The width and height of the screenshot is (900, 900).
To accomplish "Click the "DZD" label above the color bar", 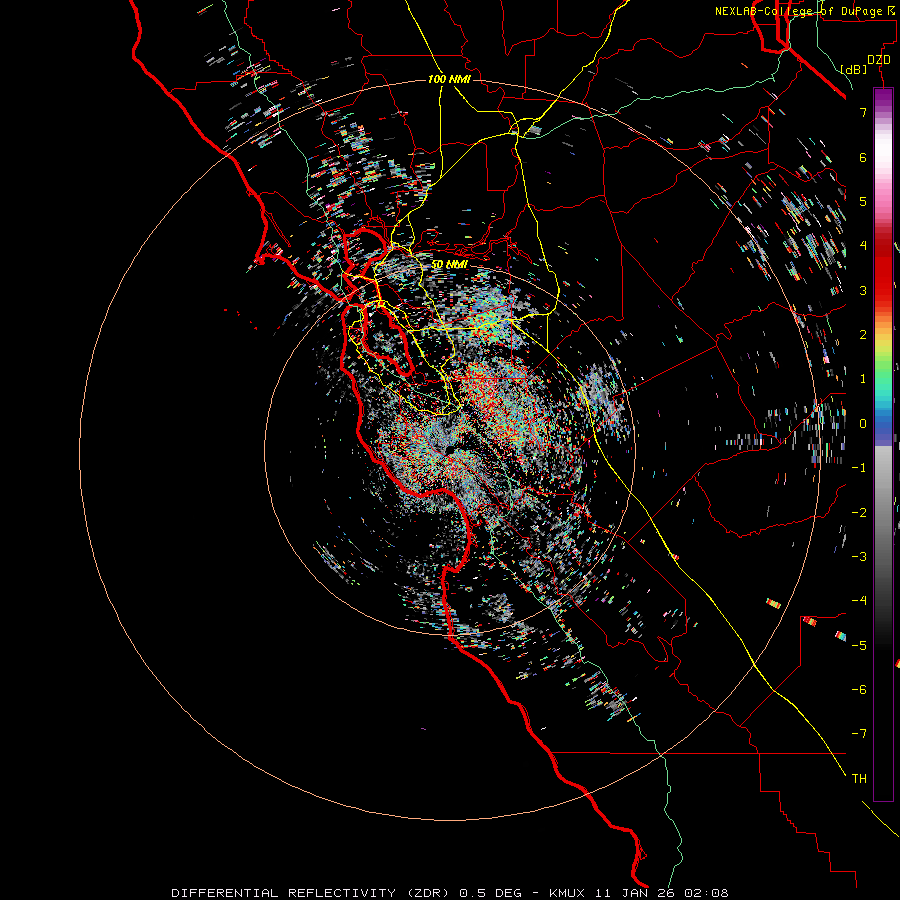I will [x=879, y=60].
